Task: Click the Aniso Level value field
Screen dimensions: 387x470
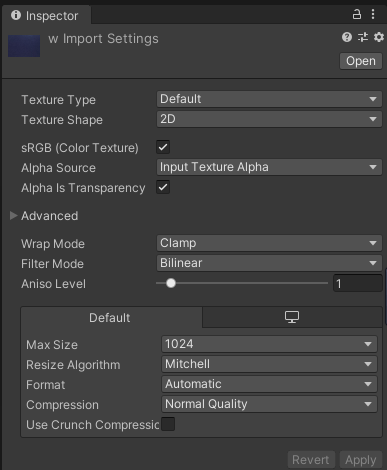Action: [357, 283]
